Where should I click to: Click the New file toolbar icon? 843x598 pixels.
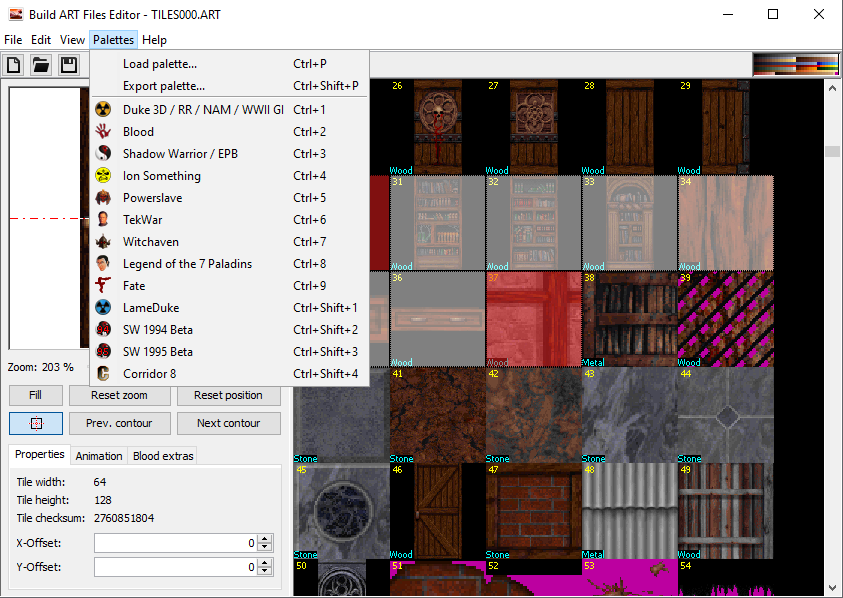(x=13, y=65)
